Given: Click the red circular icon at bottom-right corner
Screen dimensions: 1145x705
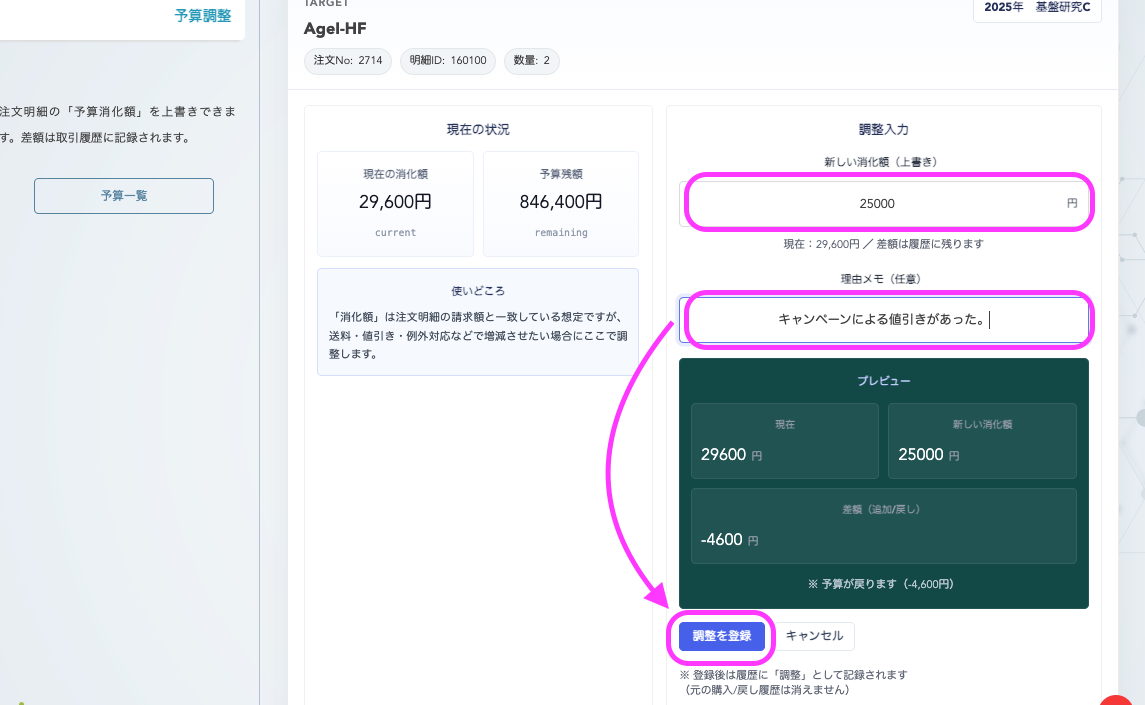Looking at the screenshot, I should pos(1120,699).
